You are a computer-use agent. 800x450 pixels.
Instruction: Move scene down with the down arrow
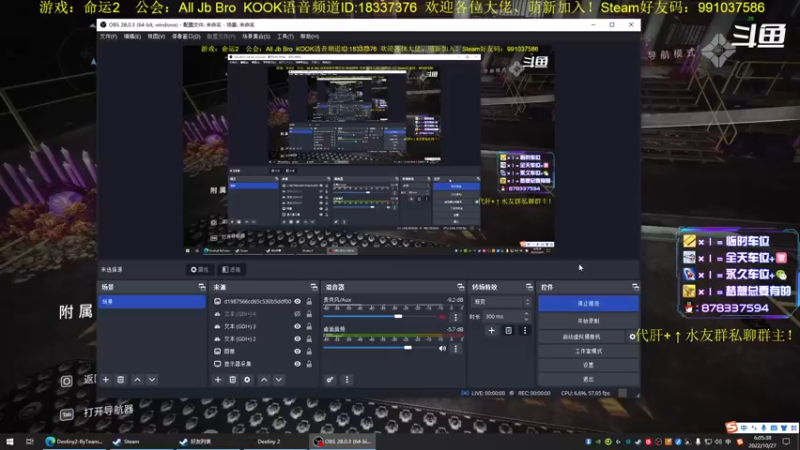pos(152,380)
